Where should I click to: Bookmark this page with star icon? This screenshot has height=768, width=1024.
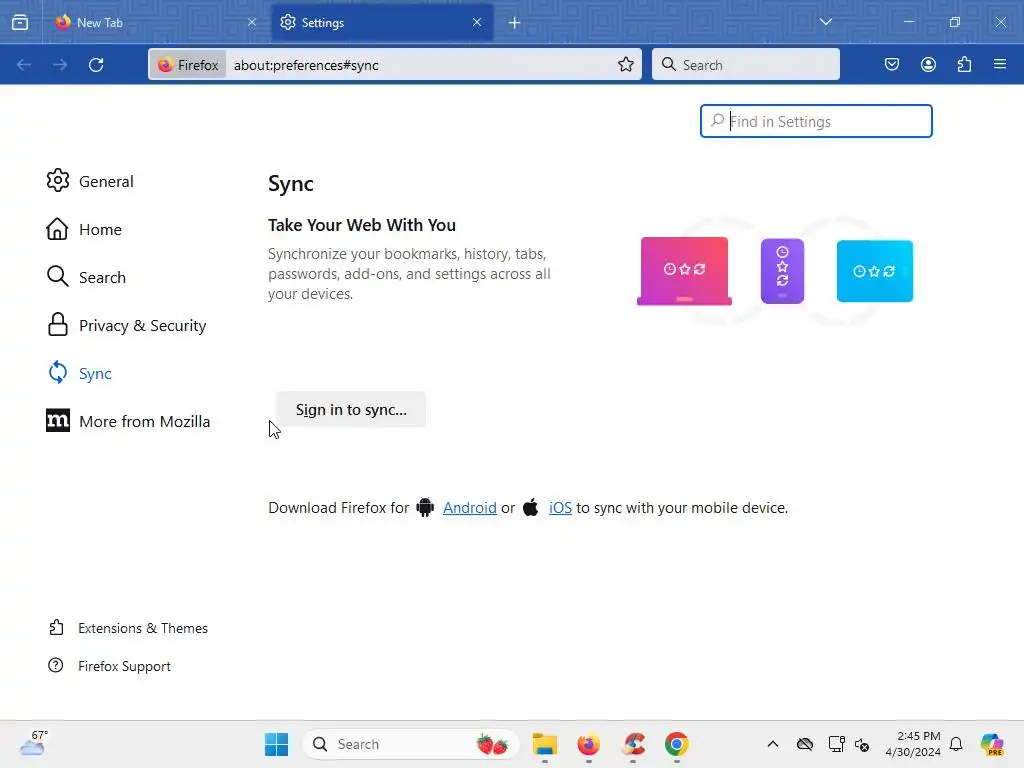(x=626, y=65)
